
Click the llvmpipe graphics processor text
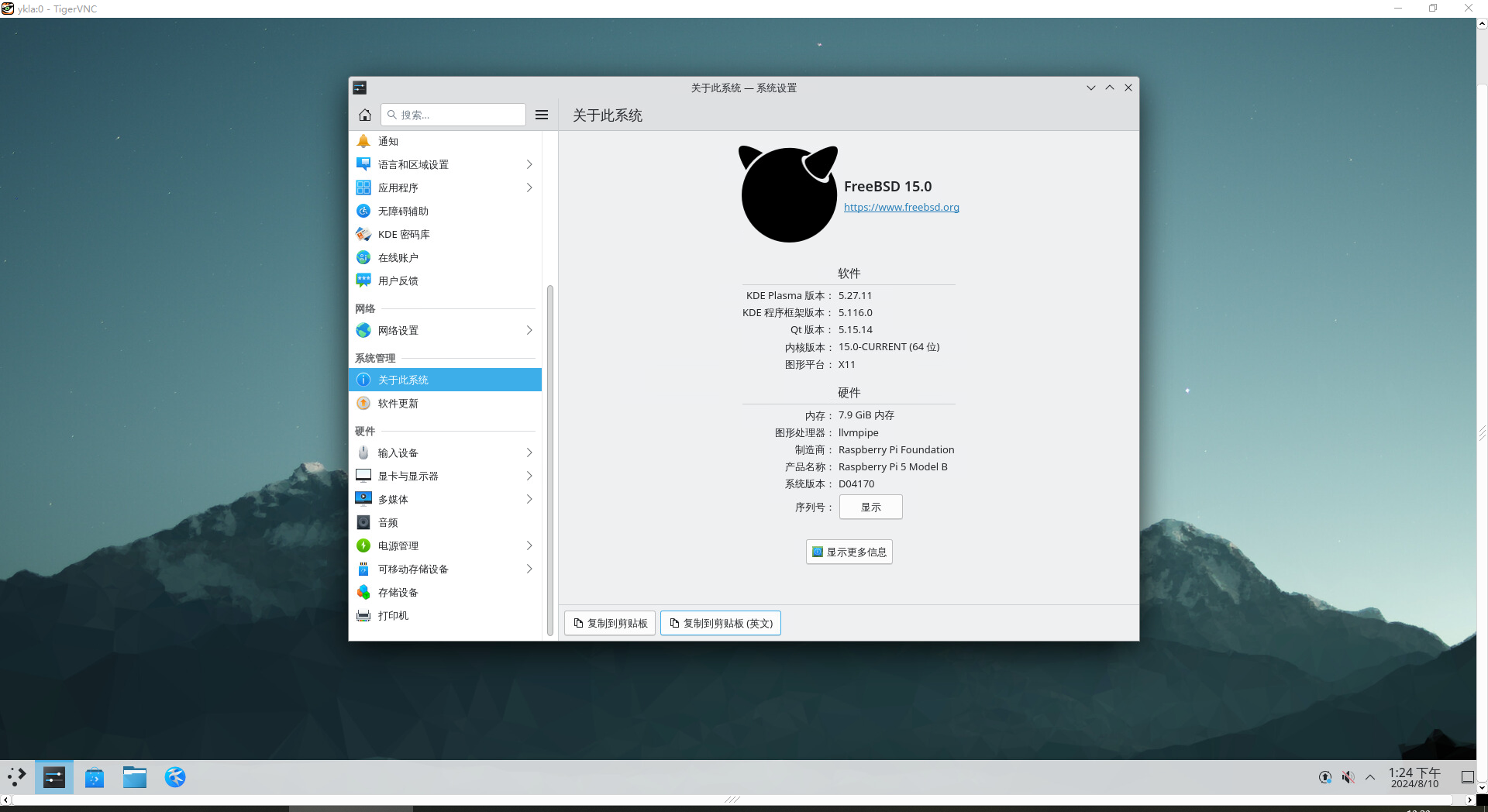pos(859,432)
